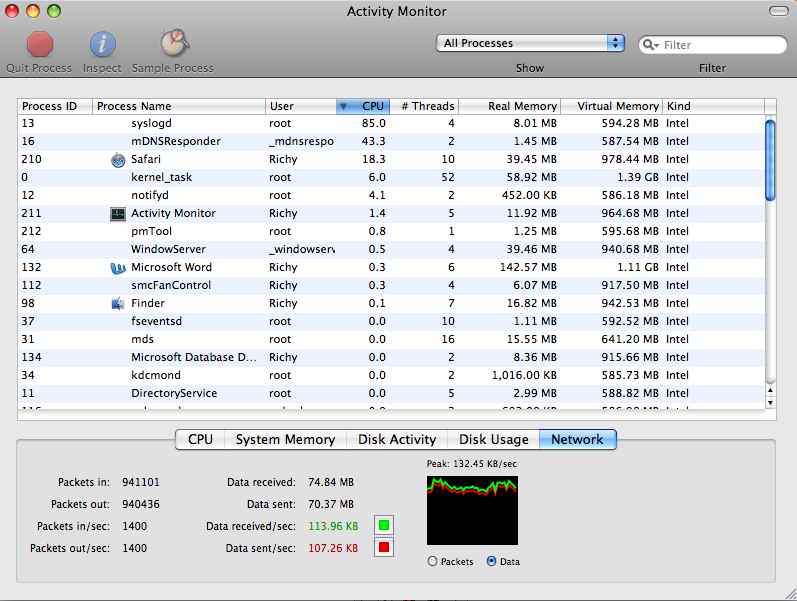The width and height of the screenshot is (797, 601).
Task: Click the green zoom window button
Action: [54, 10]
